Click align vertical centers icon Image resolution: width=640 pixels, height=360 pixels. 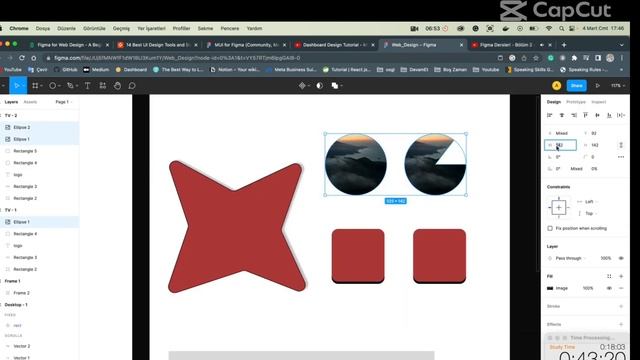tap(597, 116)
